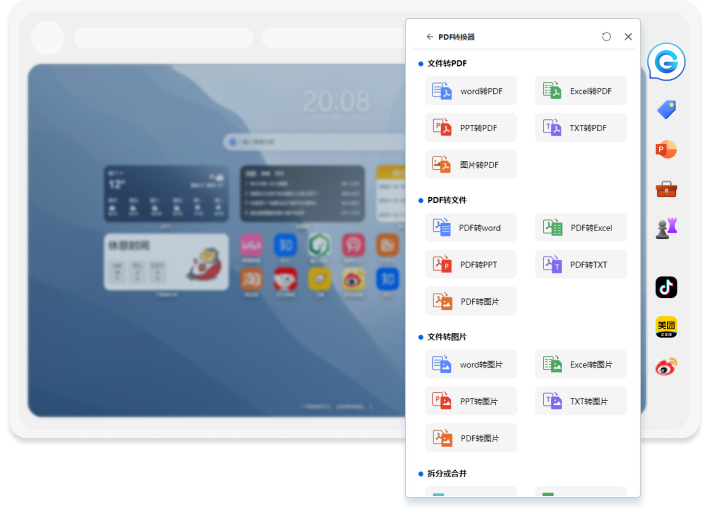The width and height of the screenshot is (705, 512).
Task: Open the TikTok icon in sidebar
Action: (666, 287)
